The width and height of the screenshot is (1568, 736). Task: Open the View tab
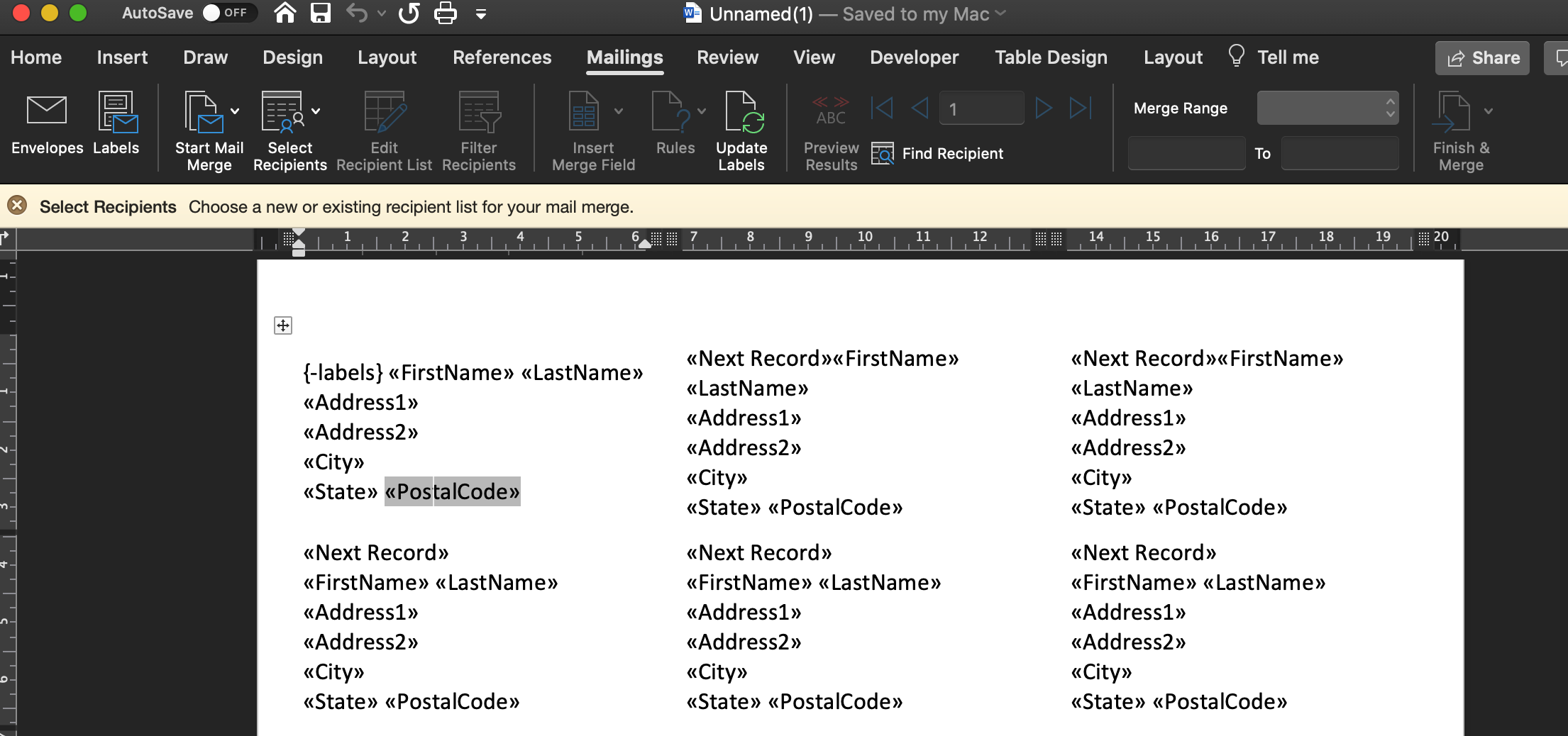(814, 57)
